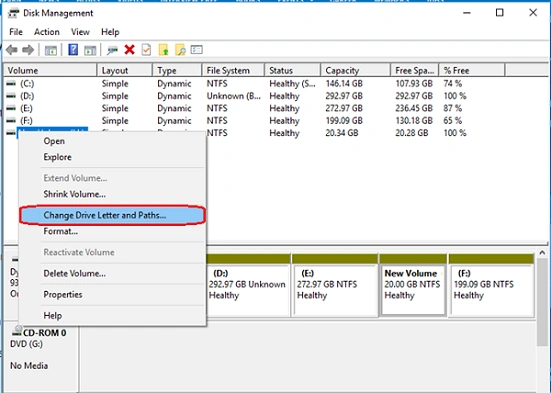Click the list settings view toolbar icon
The width and height of the screenshot is (551, 393).
[x=197, y=50]
